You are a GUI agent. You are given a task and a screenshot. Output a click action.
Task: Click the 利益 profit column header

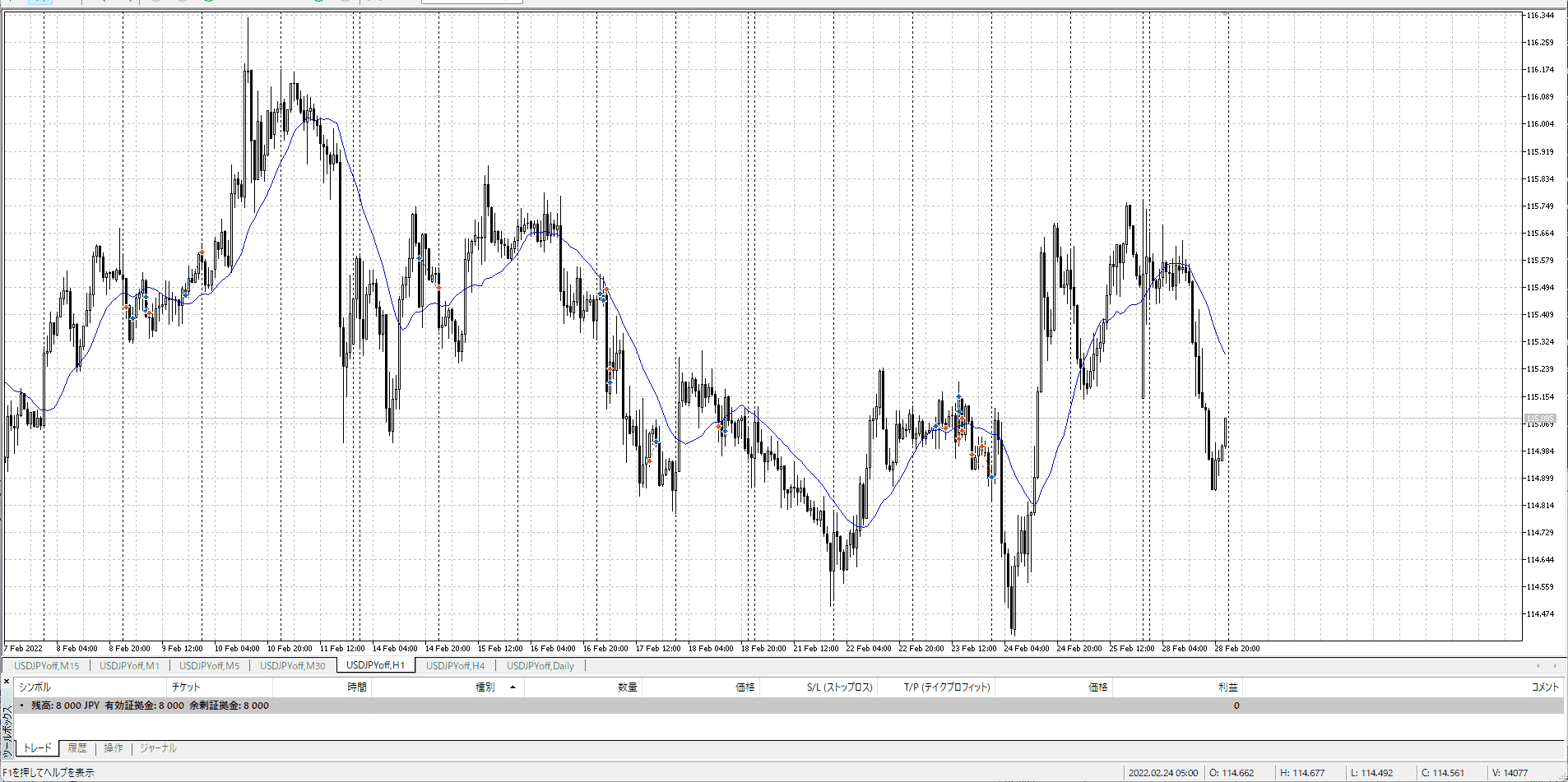[1227, 687]
